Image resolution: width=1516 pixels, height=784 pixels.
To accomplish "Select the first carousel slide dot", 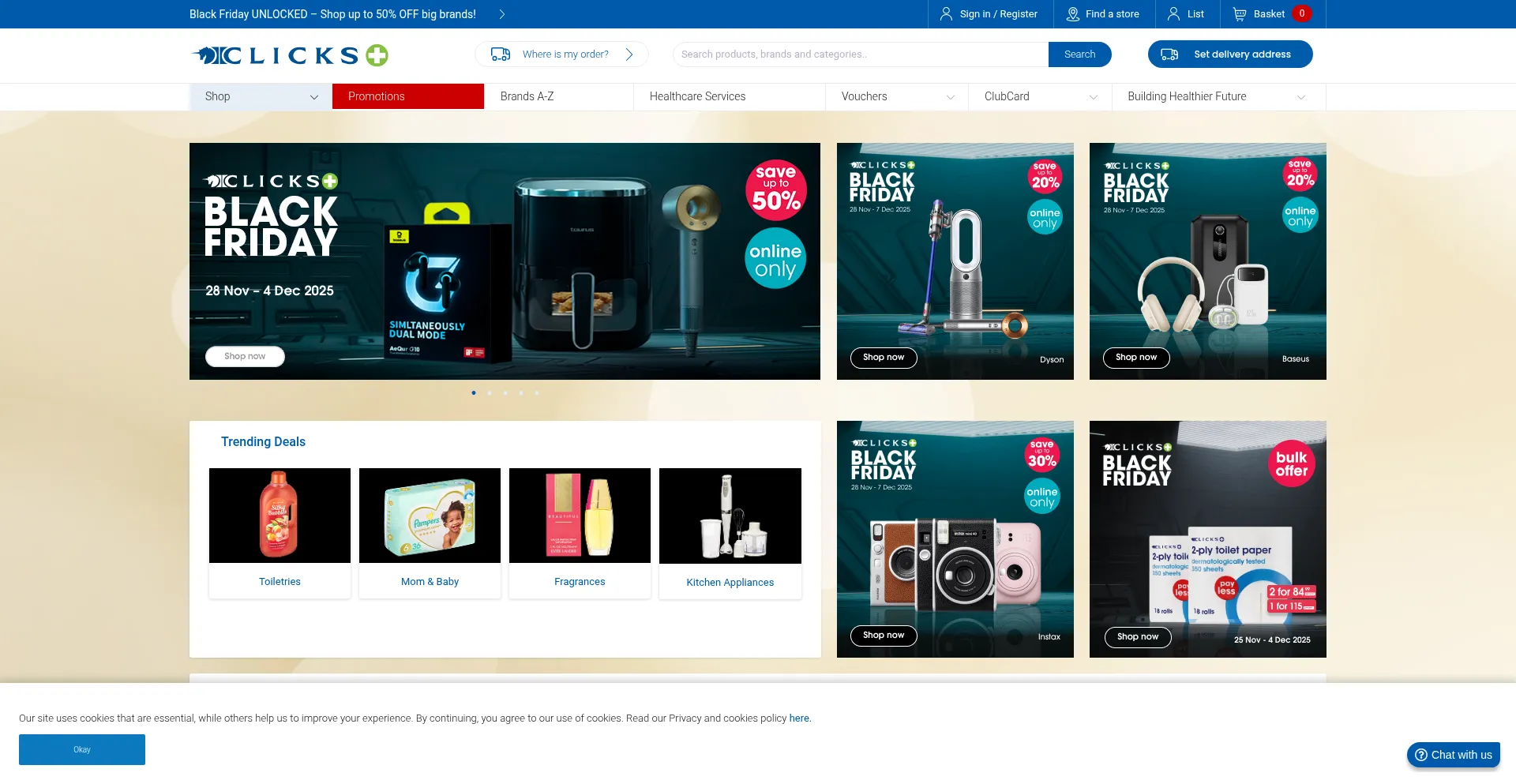I will click(x=474, y=392).
